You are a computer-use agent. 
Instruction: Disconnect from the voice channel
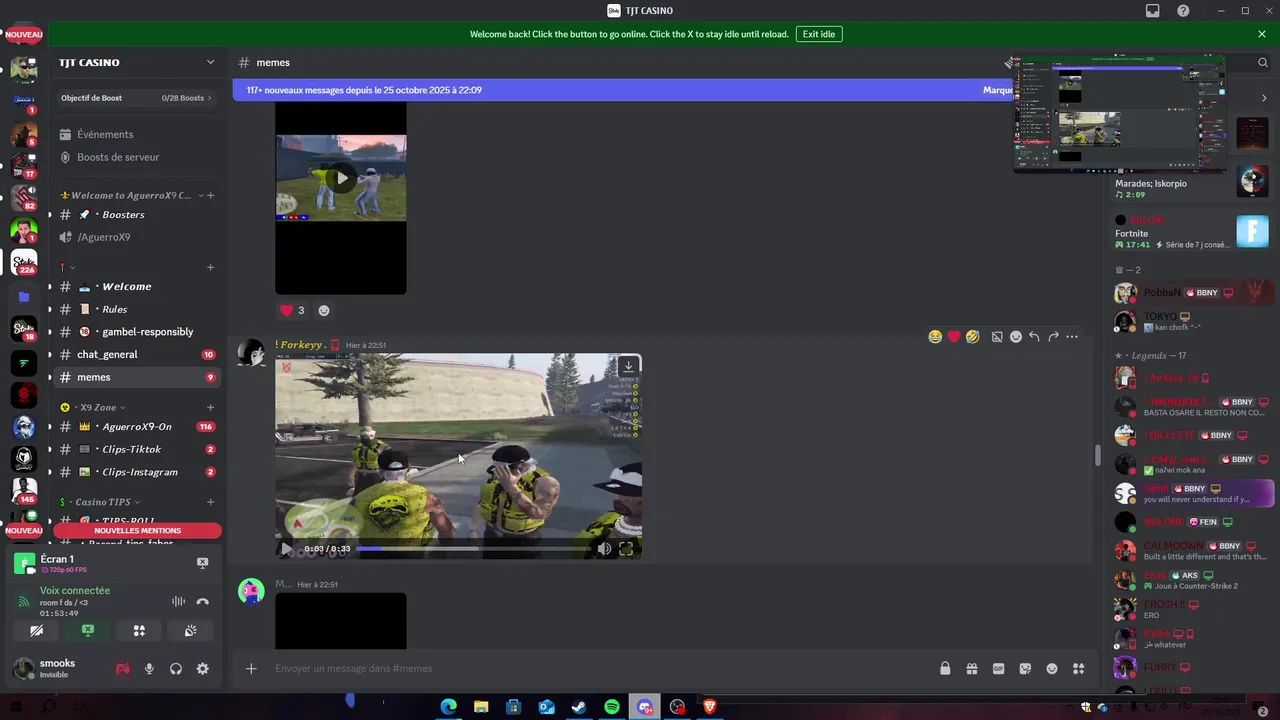coord(203,602)
